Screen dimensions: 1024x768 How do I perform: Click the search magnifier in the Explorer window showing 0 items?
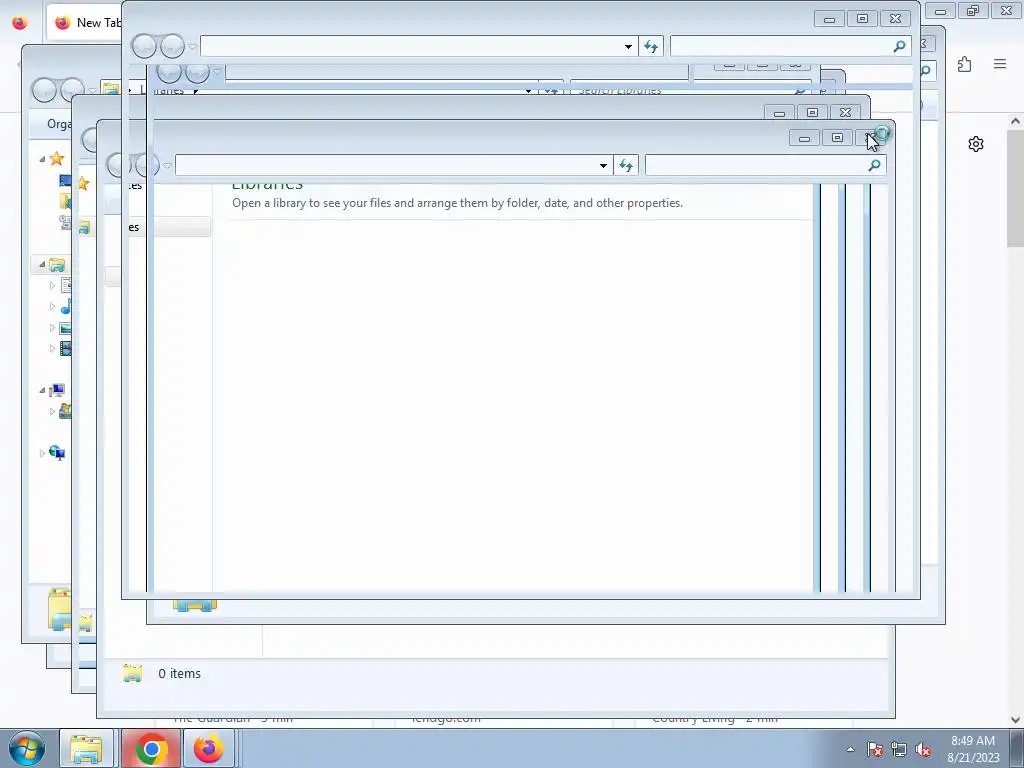[x=874, y=165]
